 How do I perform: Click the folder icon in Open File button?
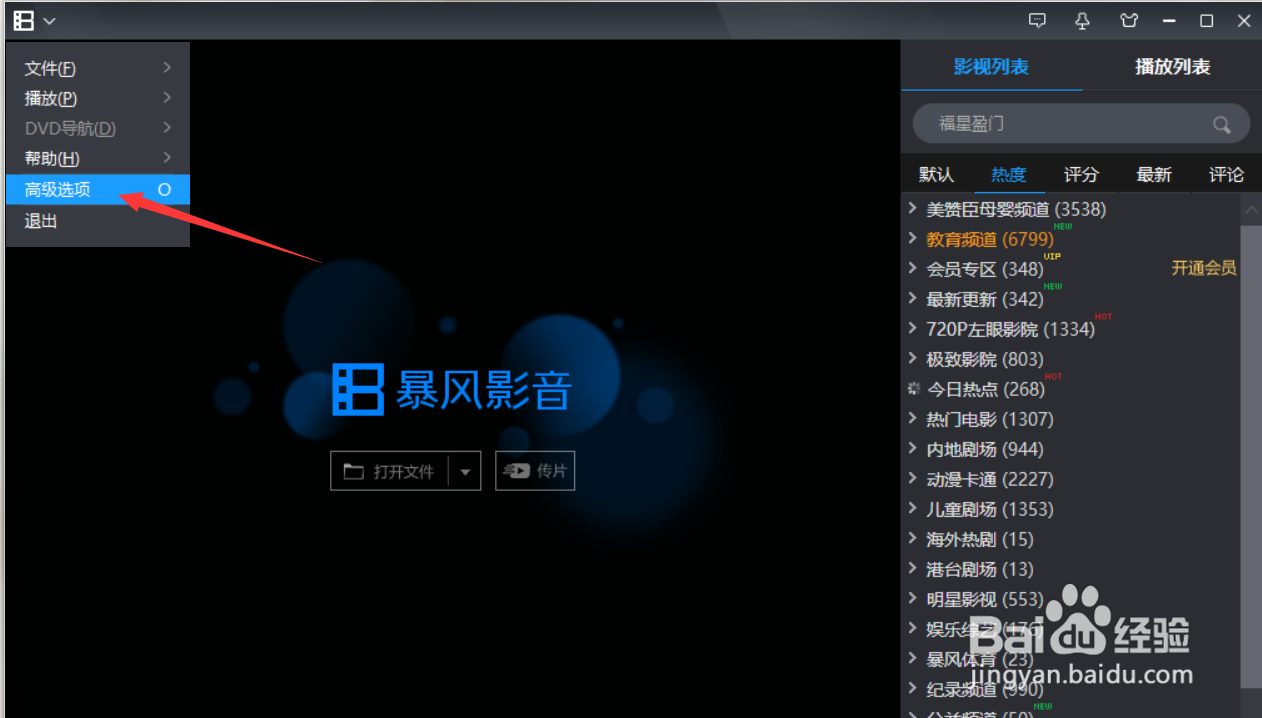pyautogui.click(x=353, y=471)
